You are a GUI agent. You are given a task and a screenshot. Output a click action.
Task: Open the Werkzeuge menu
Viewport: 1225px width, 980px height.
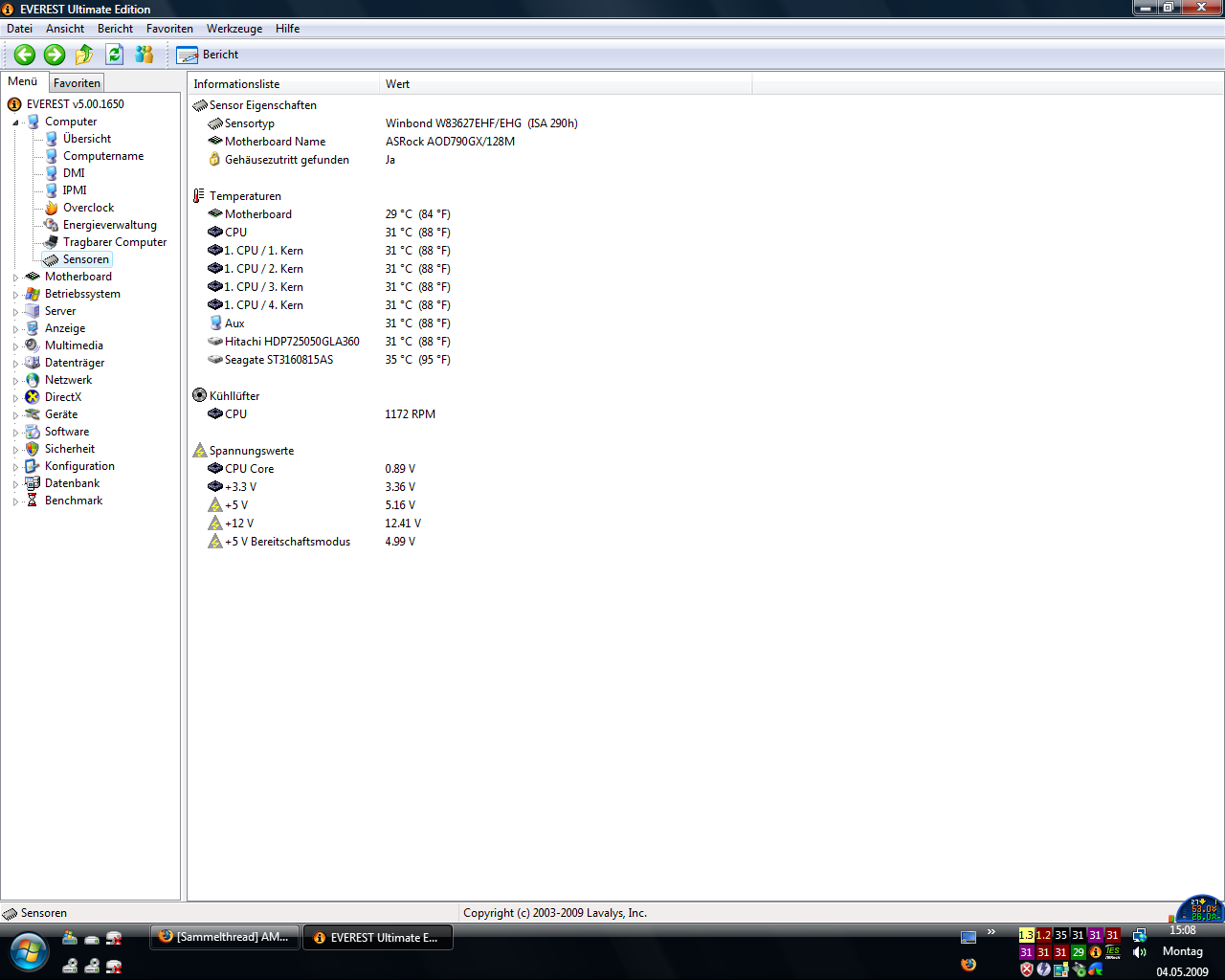[x=234, y=29]
